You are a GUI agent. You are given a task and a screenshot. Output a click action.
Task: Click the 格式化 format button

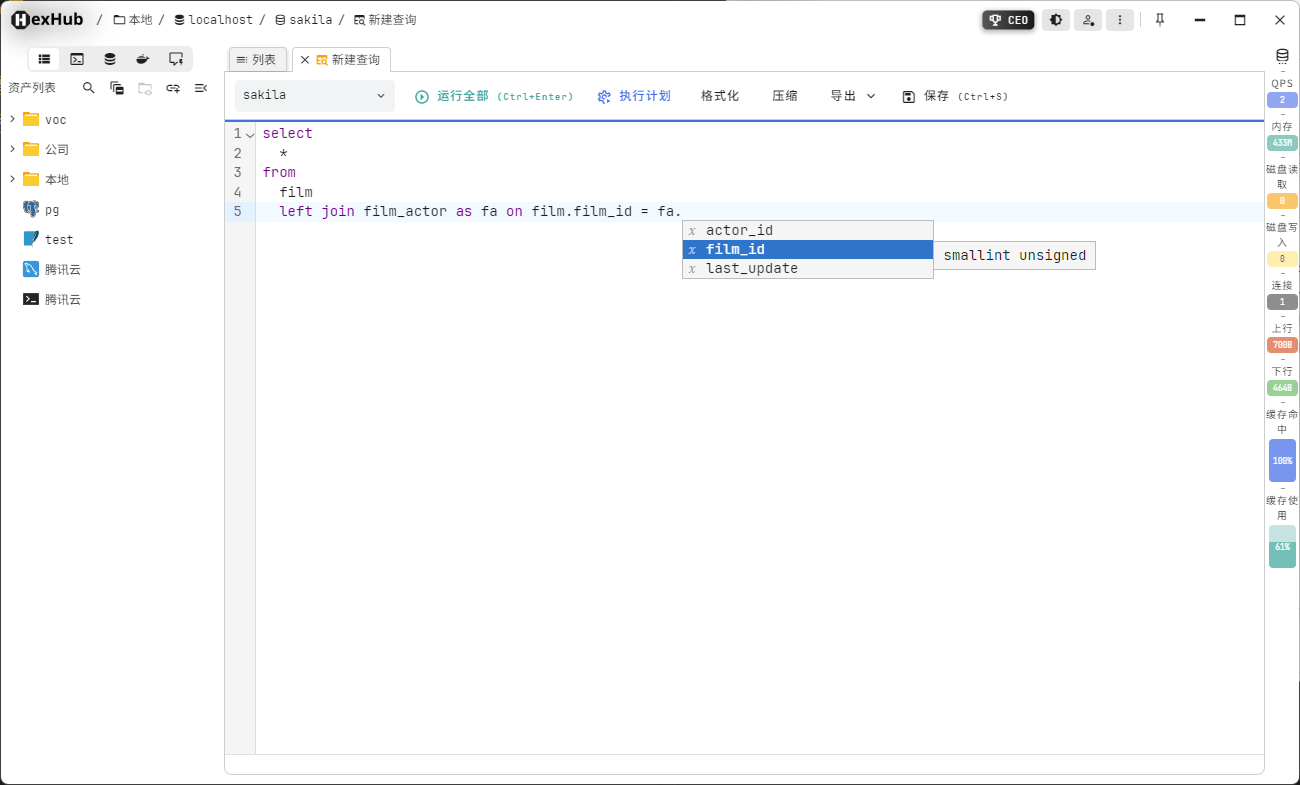point(719,95)
